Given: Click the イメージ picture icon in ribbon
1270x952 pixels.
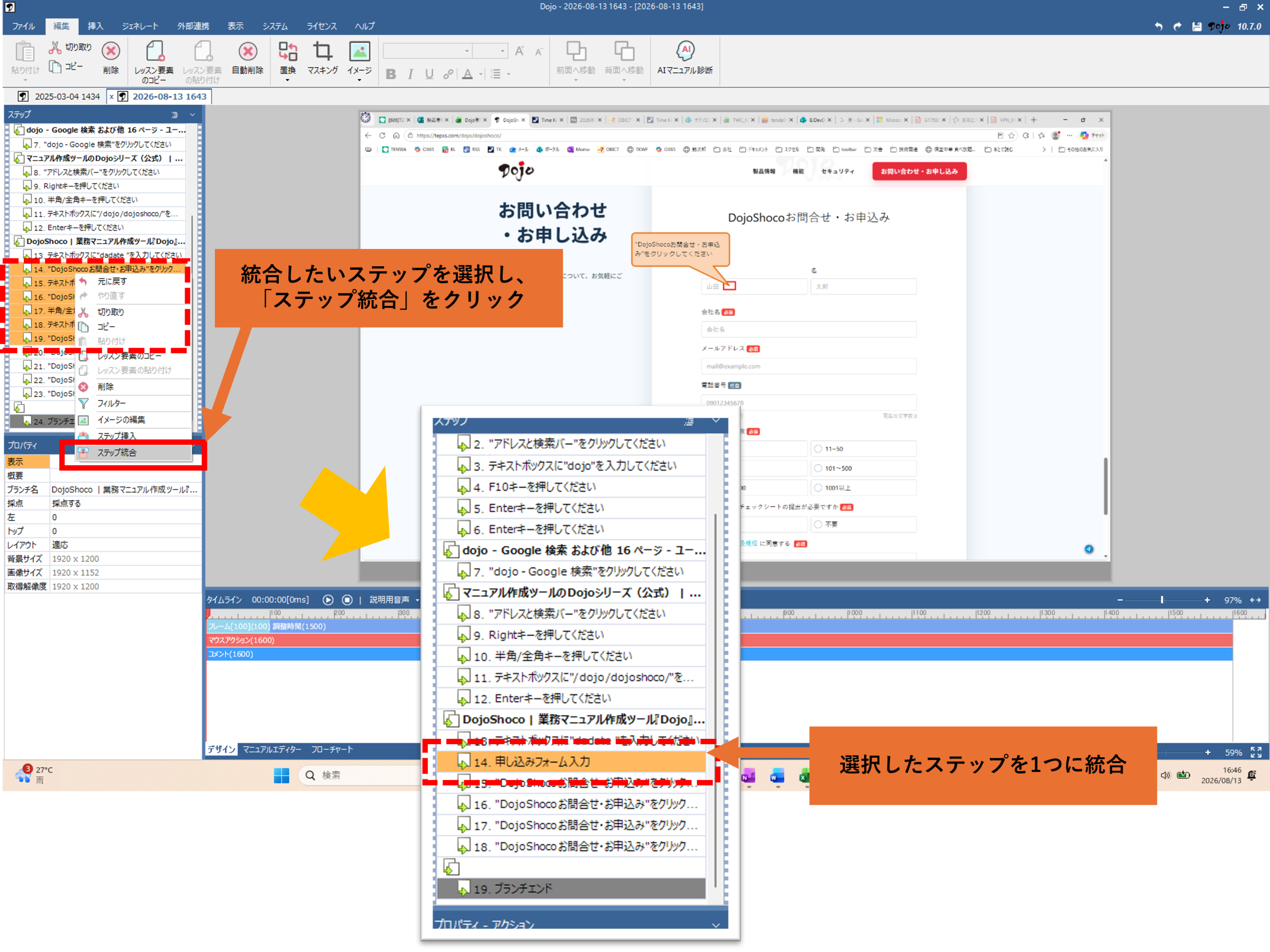Looking at the screenshot, I should pyautogui.click(x=359, y=51).
